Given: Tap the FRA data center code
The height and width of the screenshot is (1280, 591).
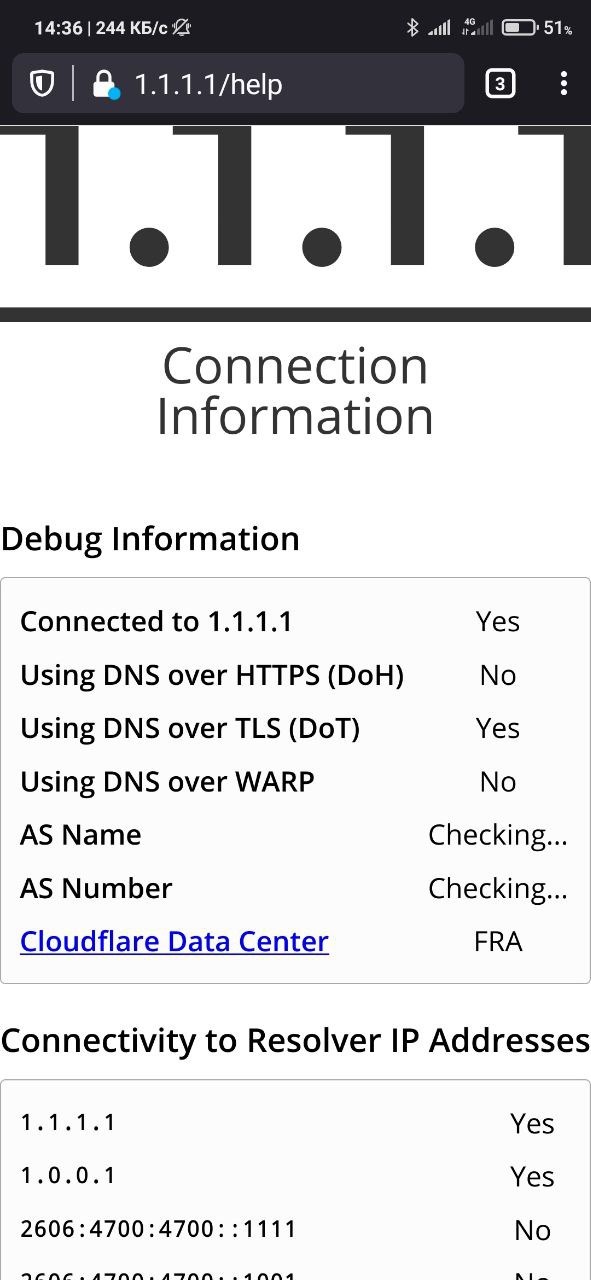Looking at the screenshot, I should click(x=498, y=942).
